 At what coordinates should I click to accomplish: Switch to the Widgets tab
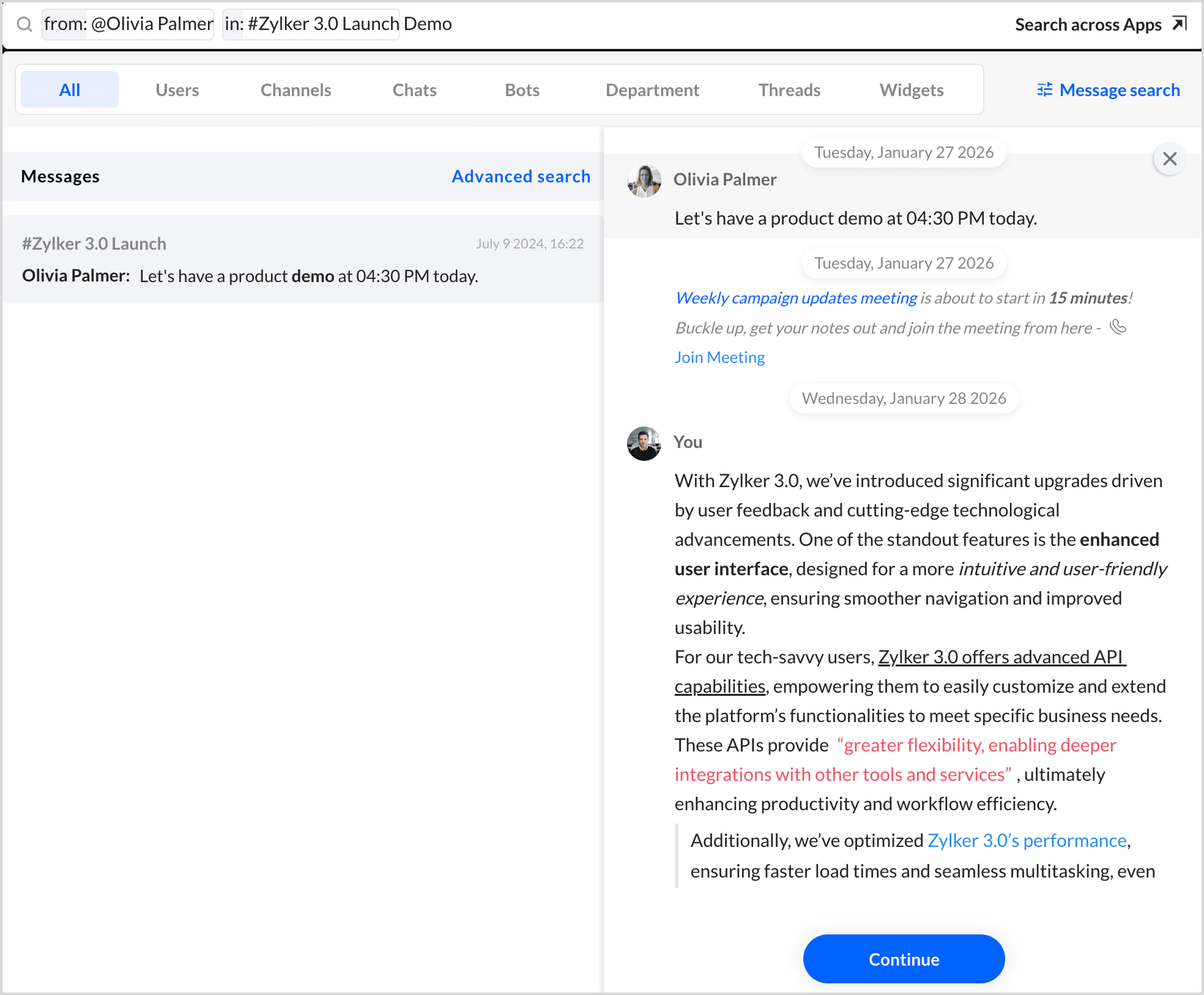(912, 90)
